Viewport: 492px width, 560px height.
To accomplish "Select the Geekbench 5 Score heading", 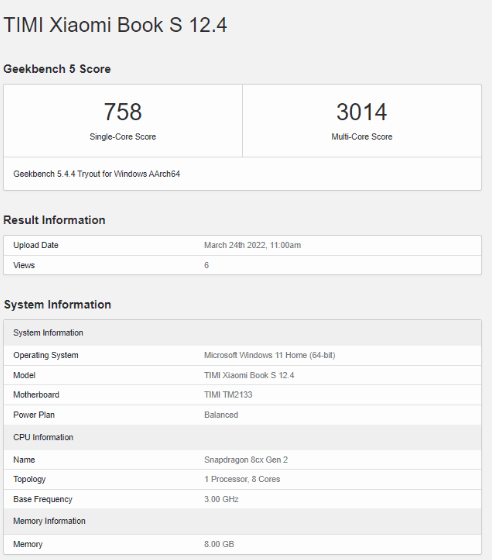I will (57, 69).
